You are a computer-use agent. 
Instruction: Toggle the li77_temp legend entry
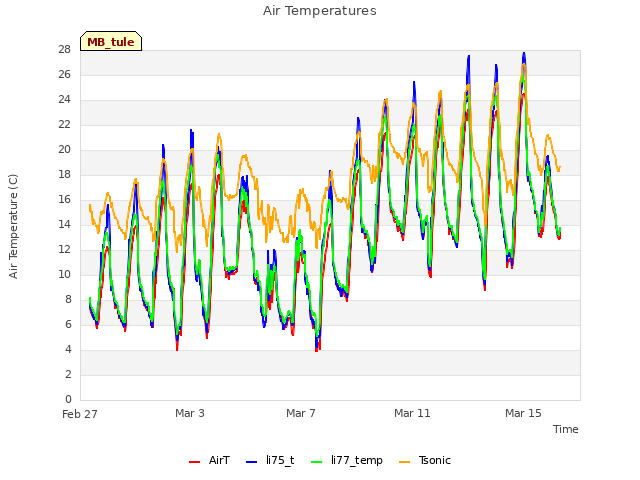coord(347,460)
